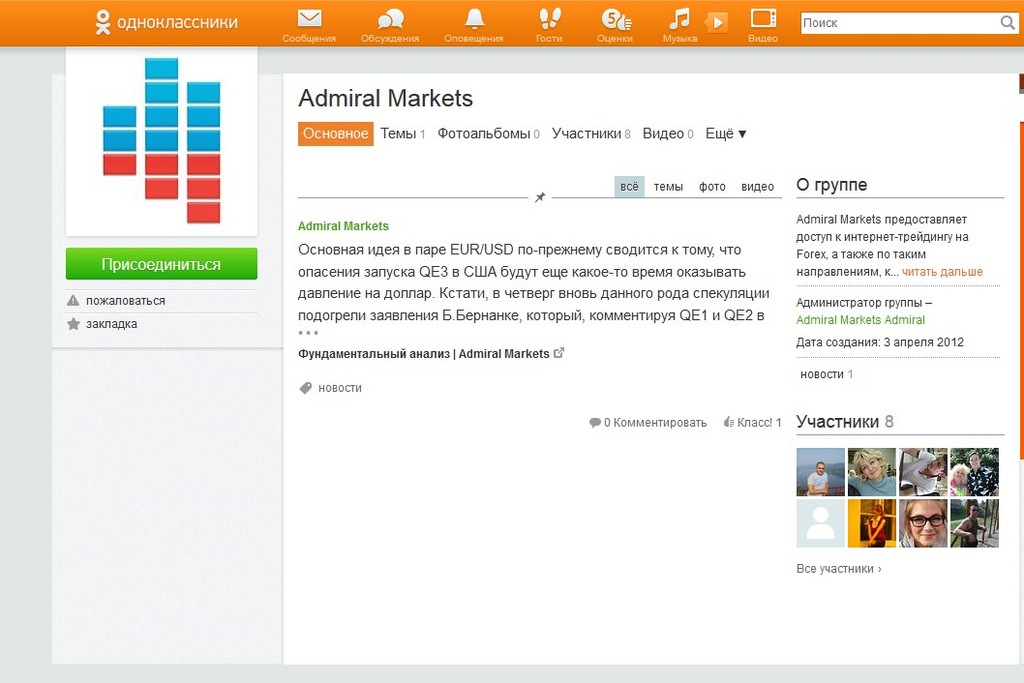Click Класс! like button
Image resolution: width=1024 pixels, height=683 pixels.
pyautogui.click(x=752, y=422)
